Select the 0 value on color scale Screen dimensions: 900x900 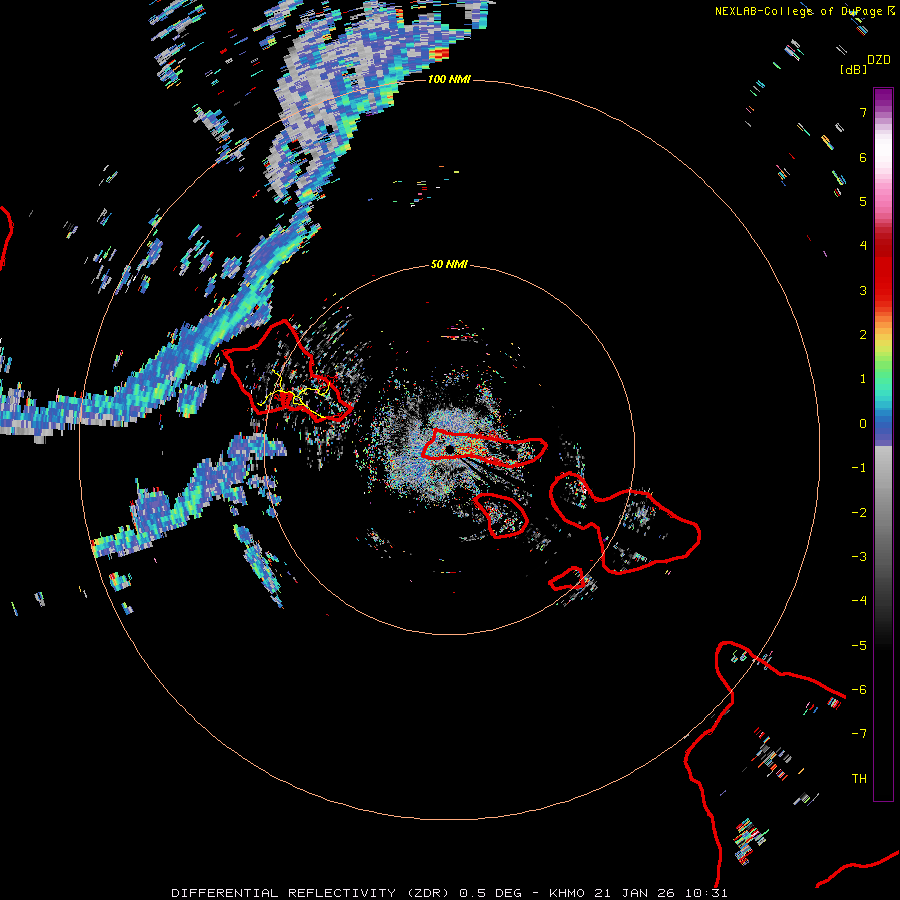pos(863,424)
